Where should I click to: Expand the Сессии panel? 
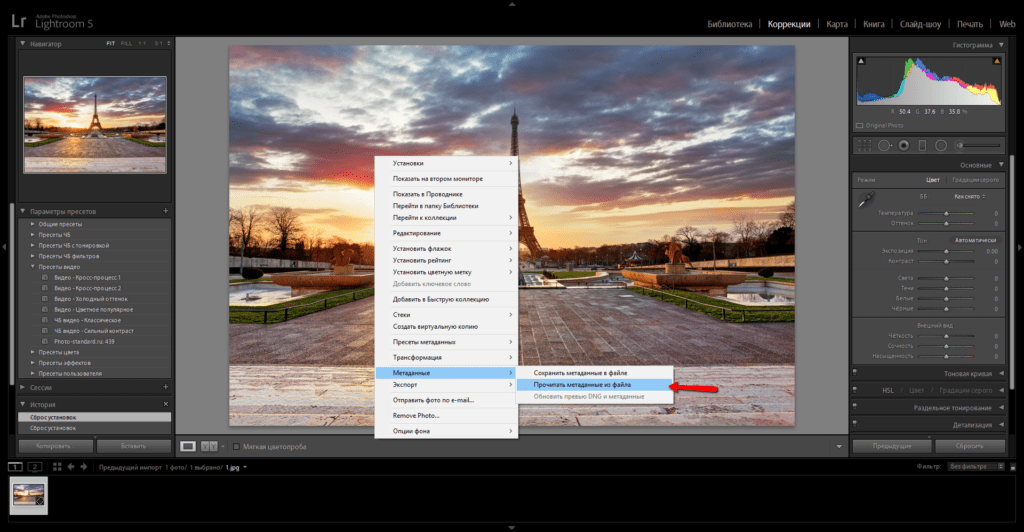coord(23,387)
